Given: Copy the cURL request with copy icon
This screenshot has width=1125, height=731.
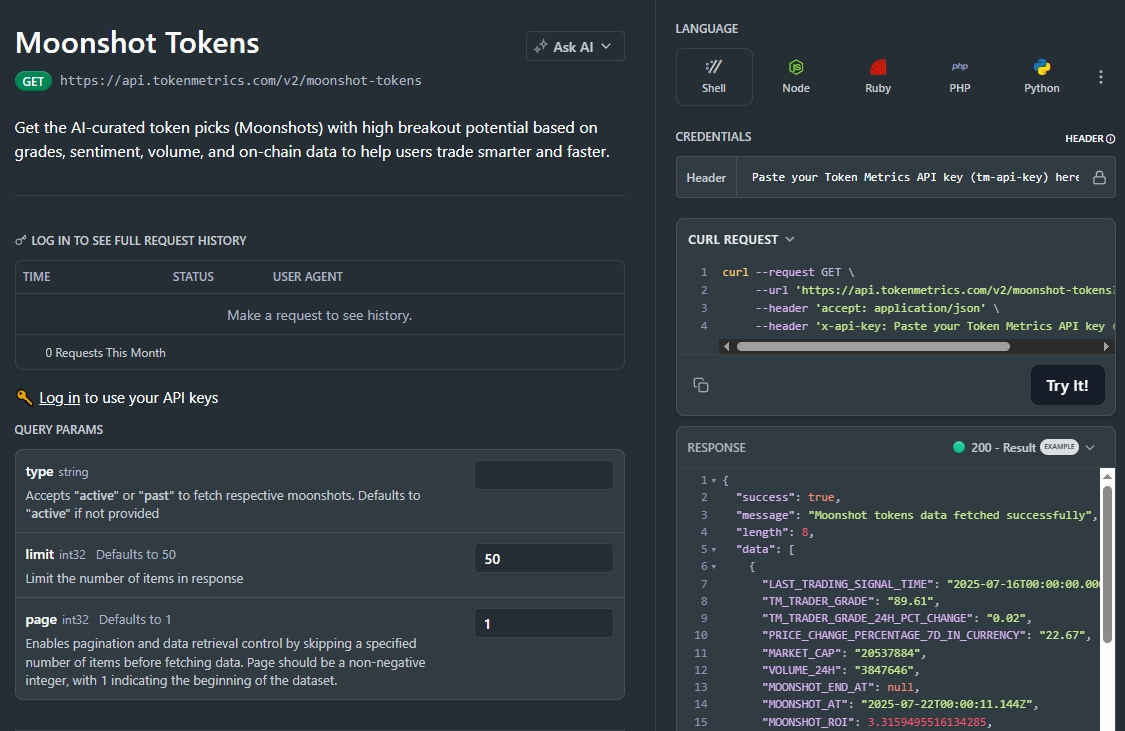Looking at the screenshot, I should pos(701,385).
